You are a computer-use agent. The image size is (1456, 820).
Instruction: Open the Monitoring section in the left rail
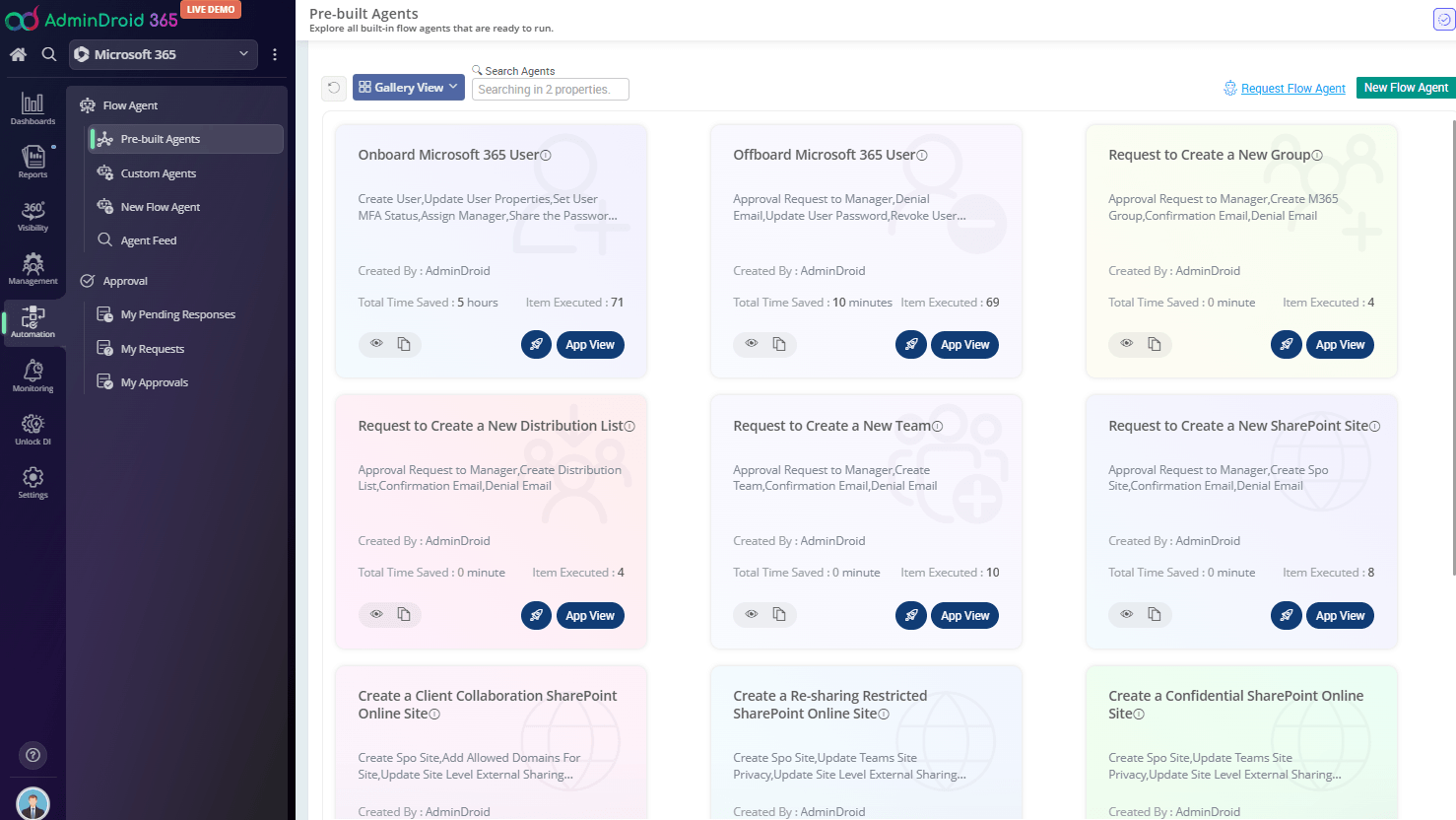(x=33, y=376)
